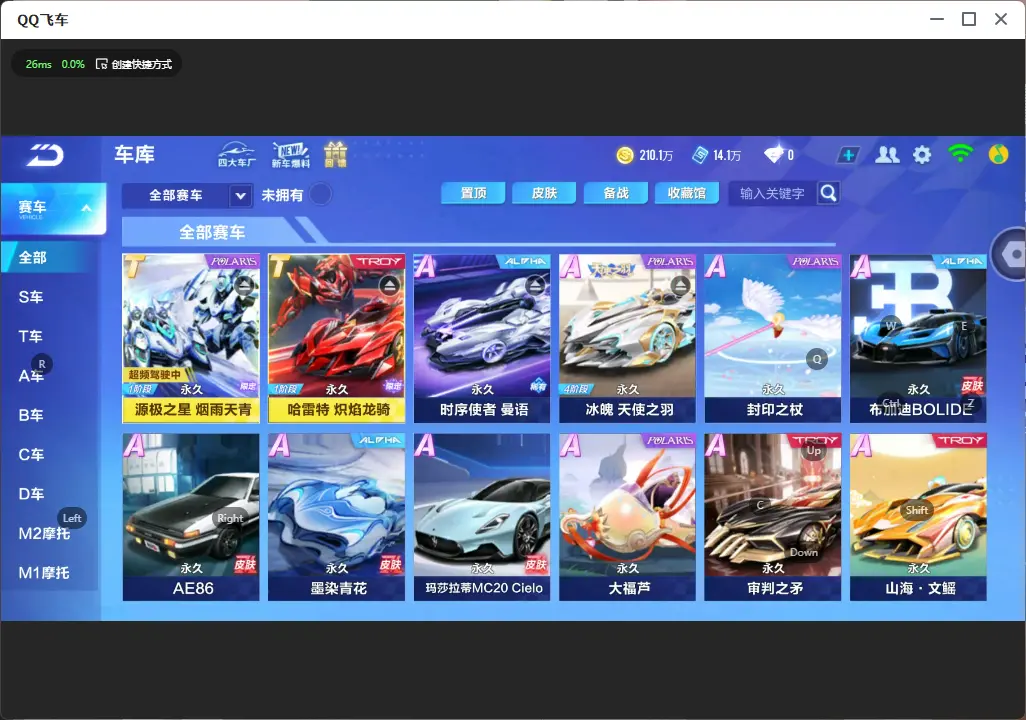1026x720 pixels.
Task: Select the 时序使者 曼语 car card
Action: click(x=482, y=338)
